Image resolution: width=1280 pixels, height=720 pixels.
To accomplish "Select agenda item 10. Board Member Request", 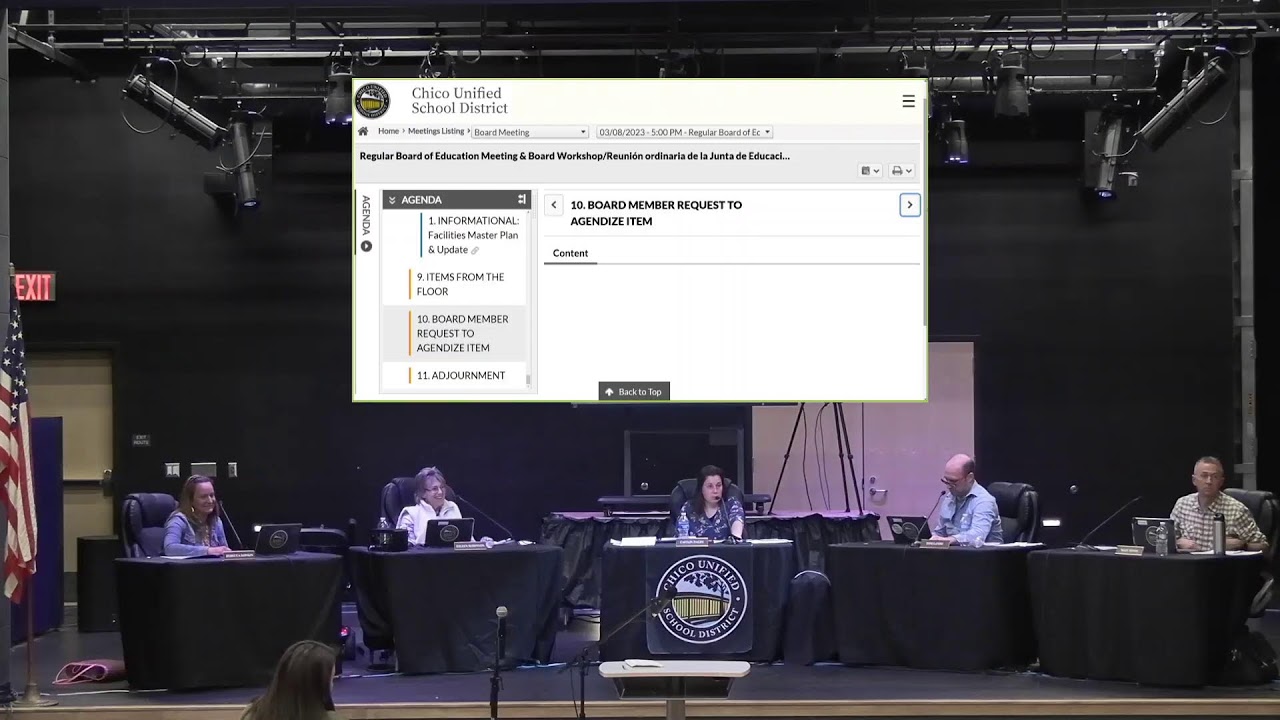I will click(x=463, y=333).
